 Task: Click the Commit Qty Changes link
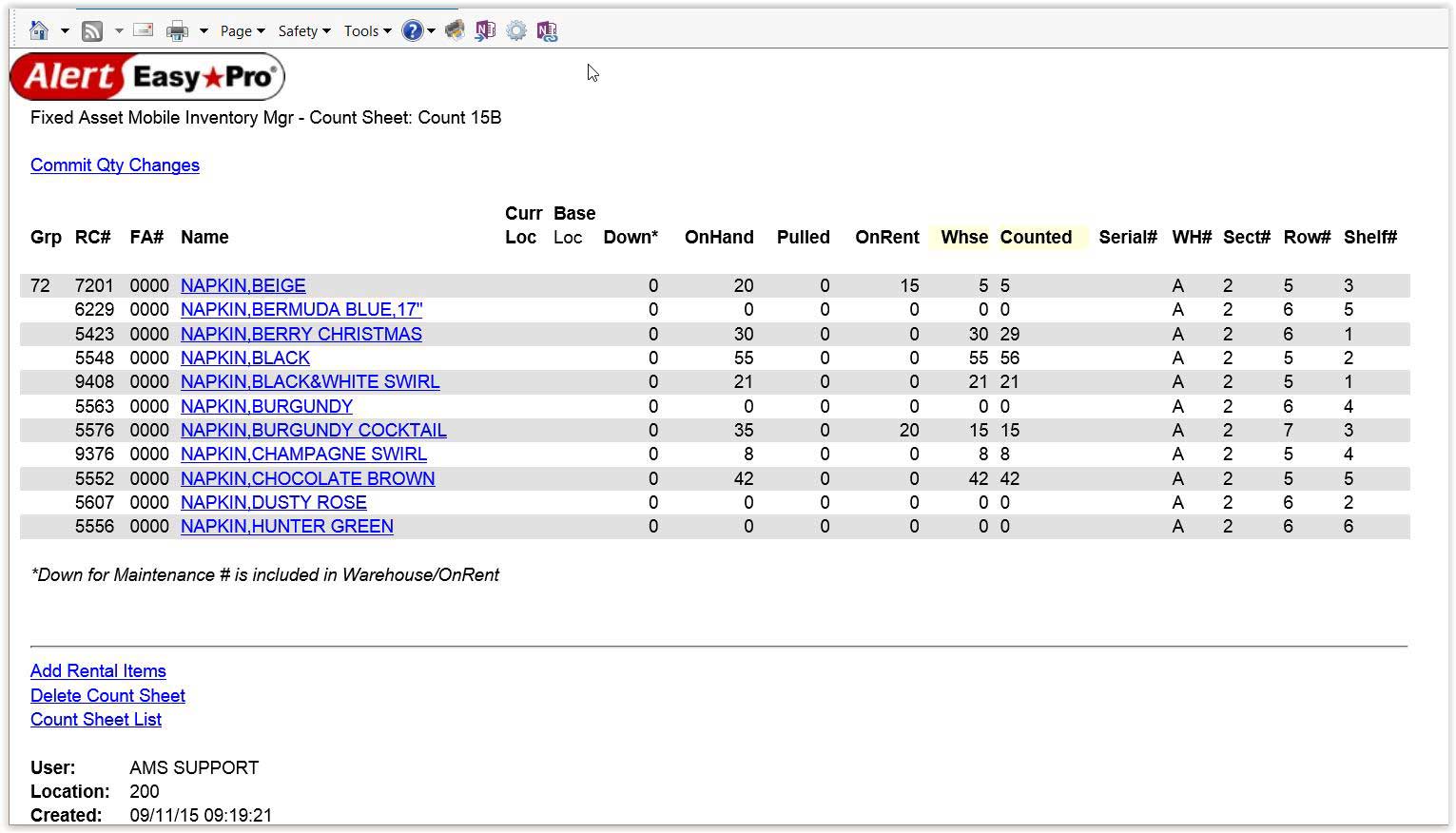click(115, 165)
